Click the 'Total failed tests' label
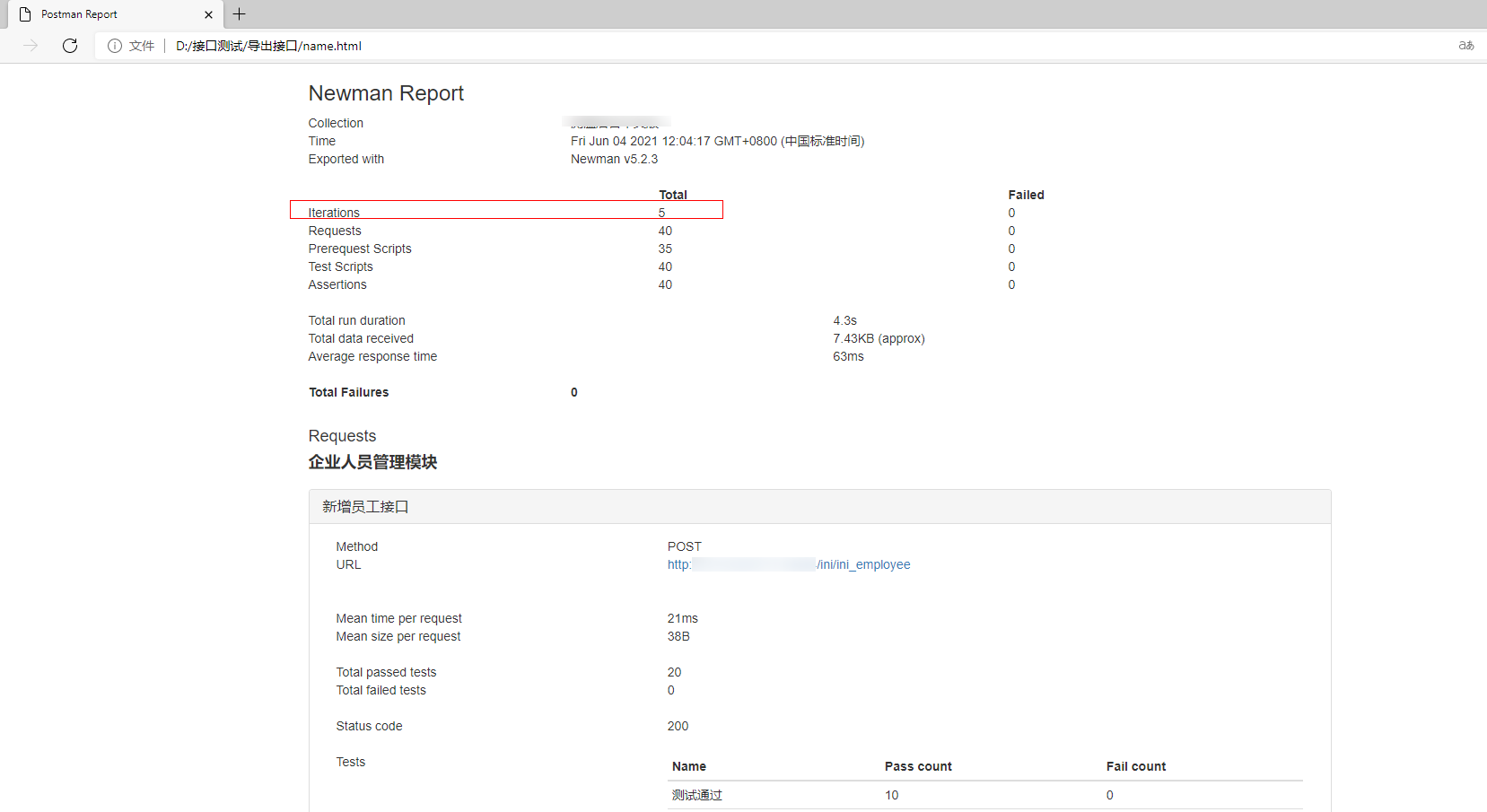 (x=381, y=690)
